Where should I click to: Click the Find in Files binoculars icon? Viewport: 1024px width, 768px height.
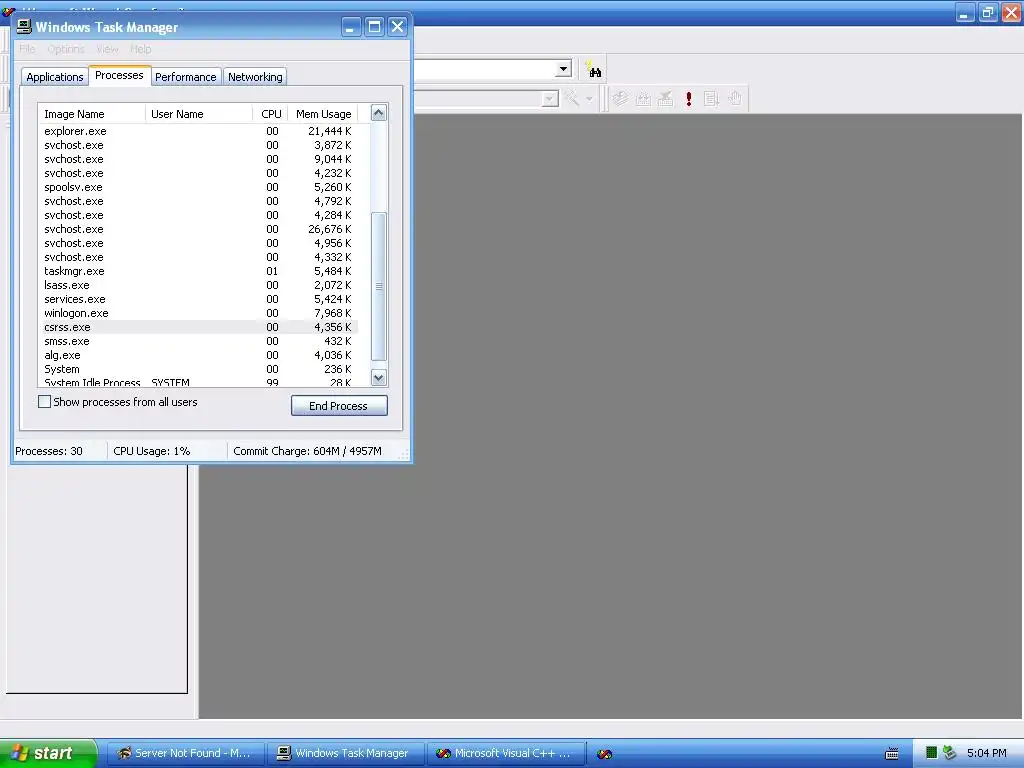[x=593, y=69]
